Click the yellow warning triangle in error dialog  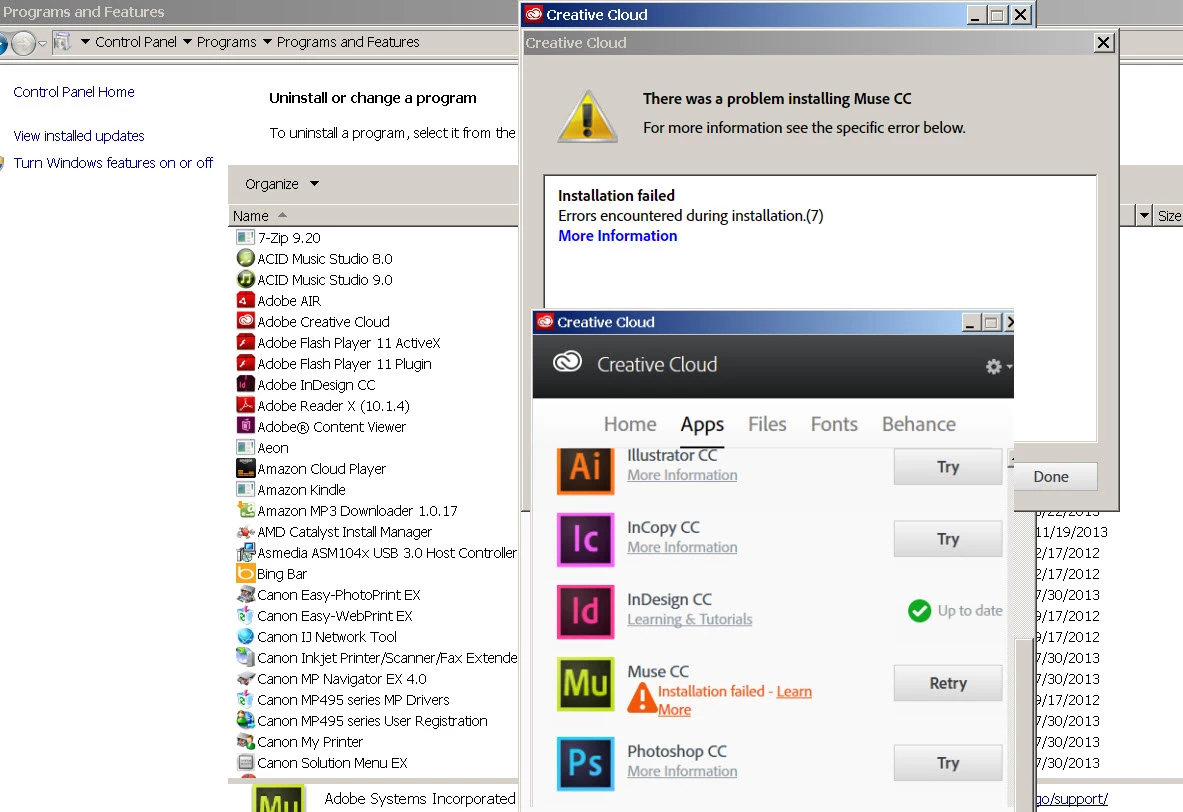tap(588, 116)
